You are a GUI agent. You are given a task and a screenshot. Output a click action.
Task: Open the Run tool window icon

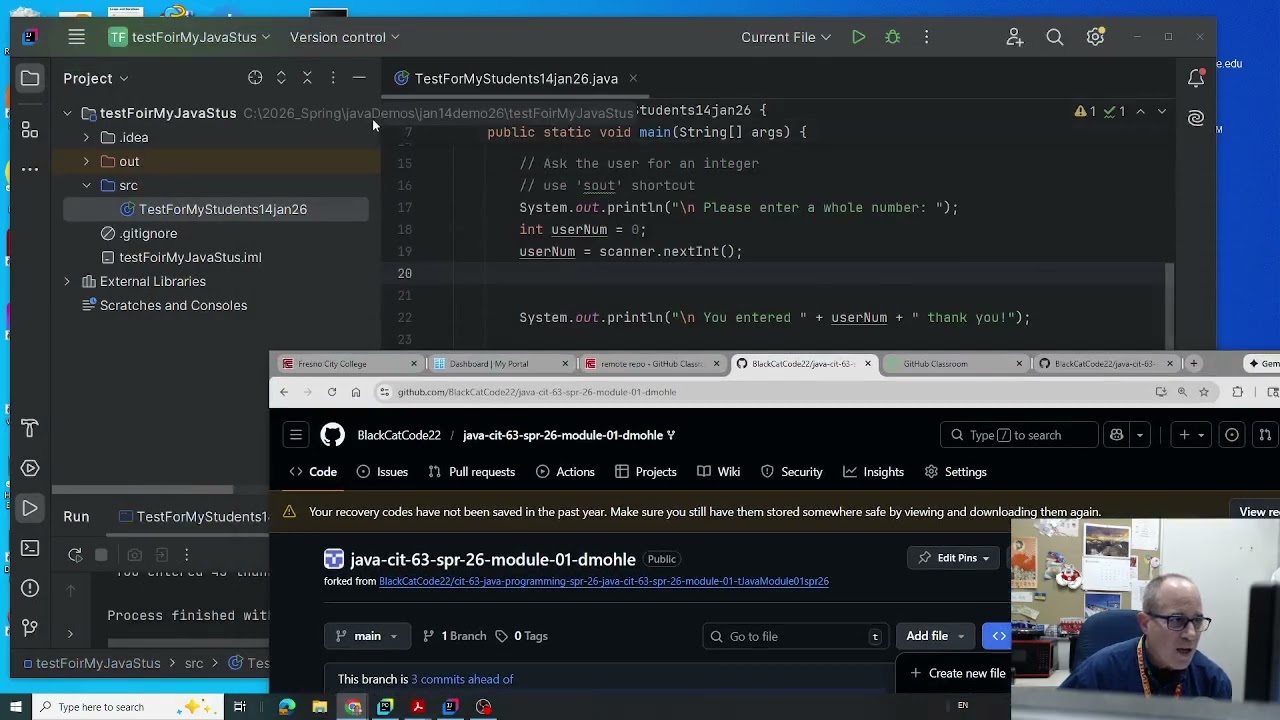point(30,508)
